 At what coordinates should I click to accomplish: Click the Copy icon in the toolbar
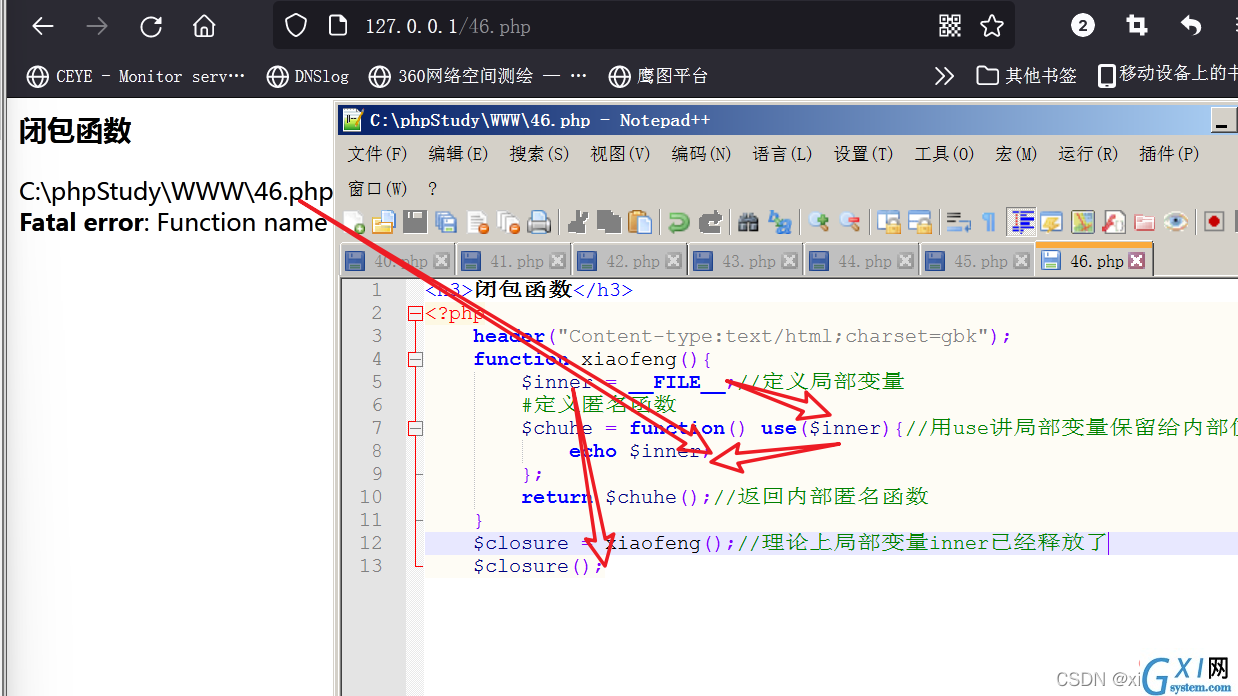pos(609,222)
